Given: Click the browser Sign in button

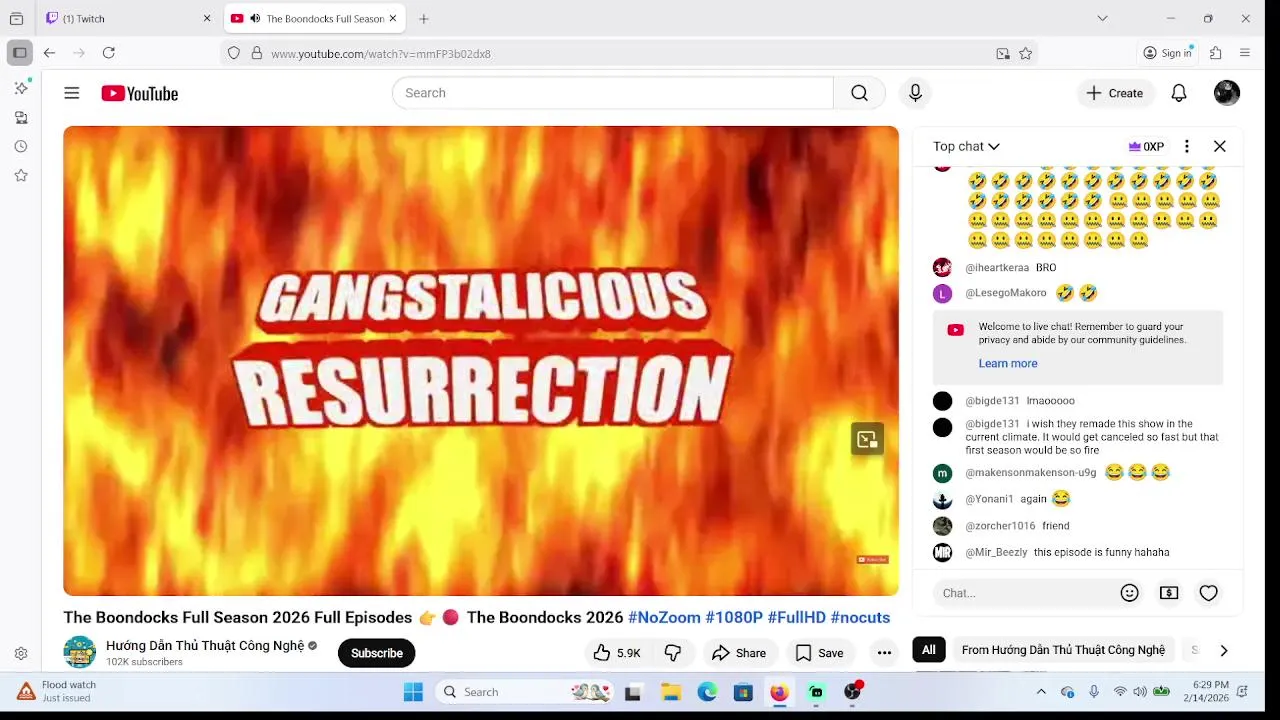Looking at the screenshot, I should (1168, 53).
